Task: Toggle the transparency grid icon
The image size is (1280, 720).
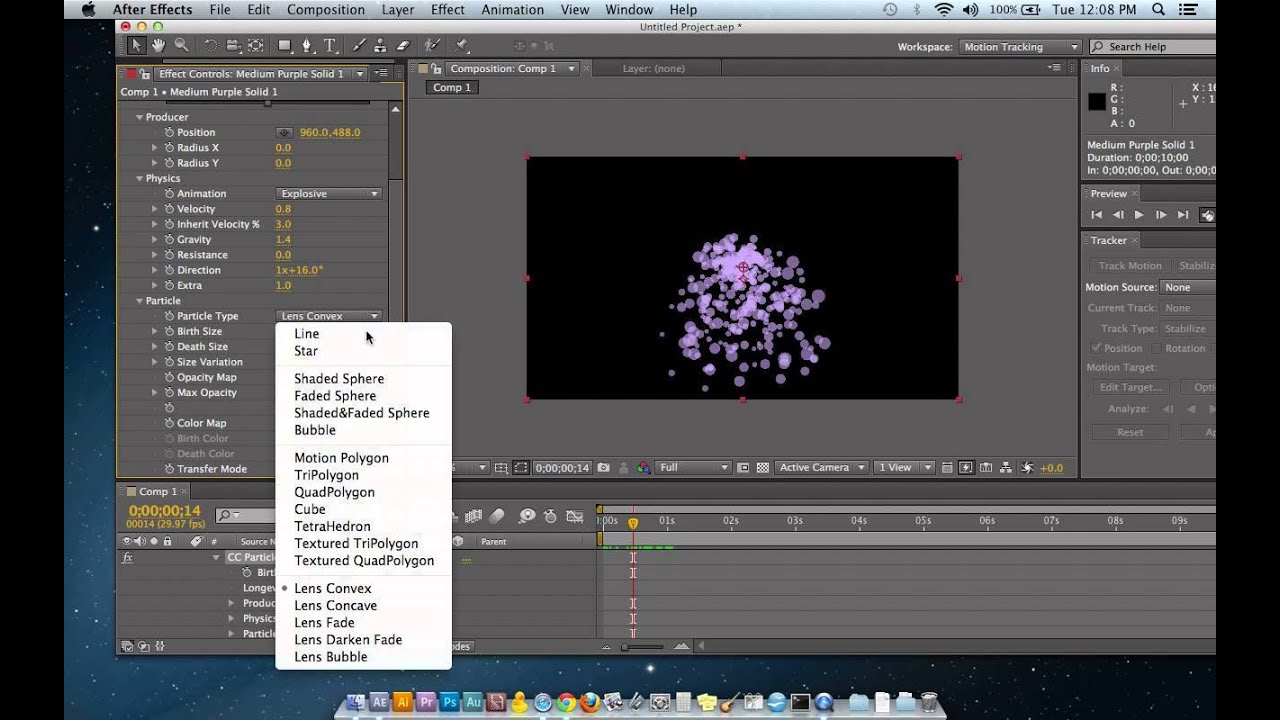Action: pyautogui.click(x=762, y=468)
